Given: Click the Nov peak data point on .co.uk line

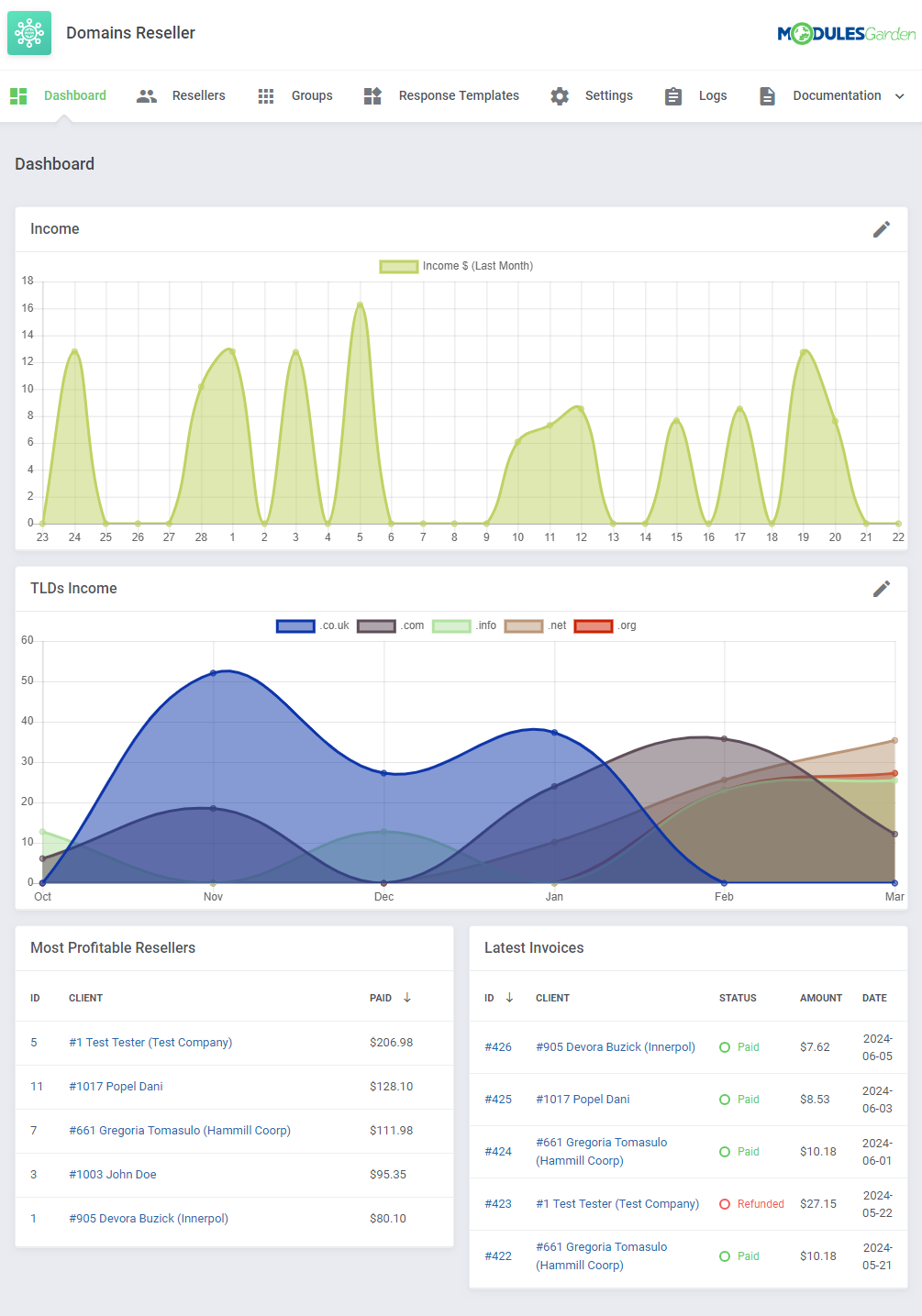Looking at the screenshot, I should pyautogui.click(x=213, y=673).
